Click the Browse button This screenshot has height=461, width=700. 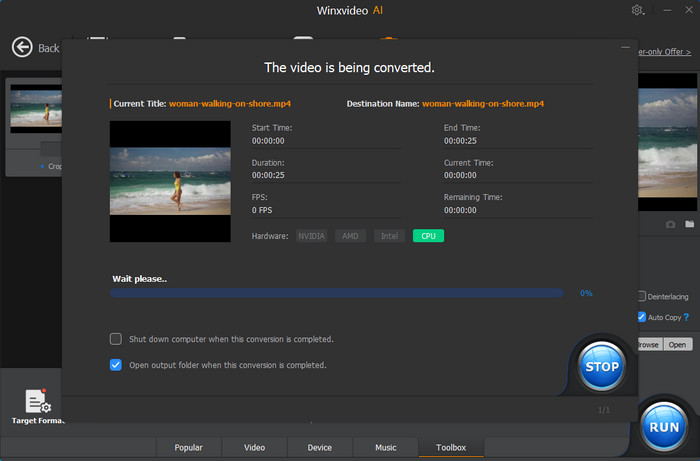point(650,345)
